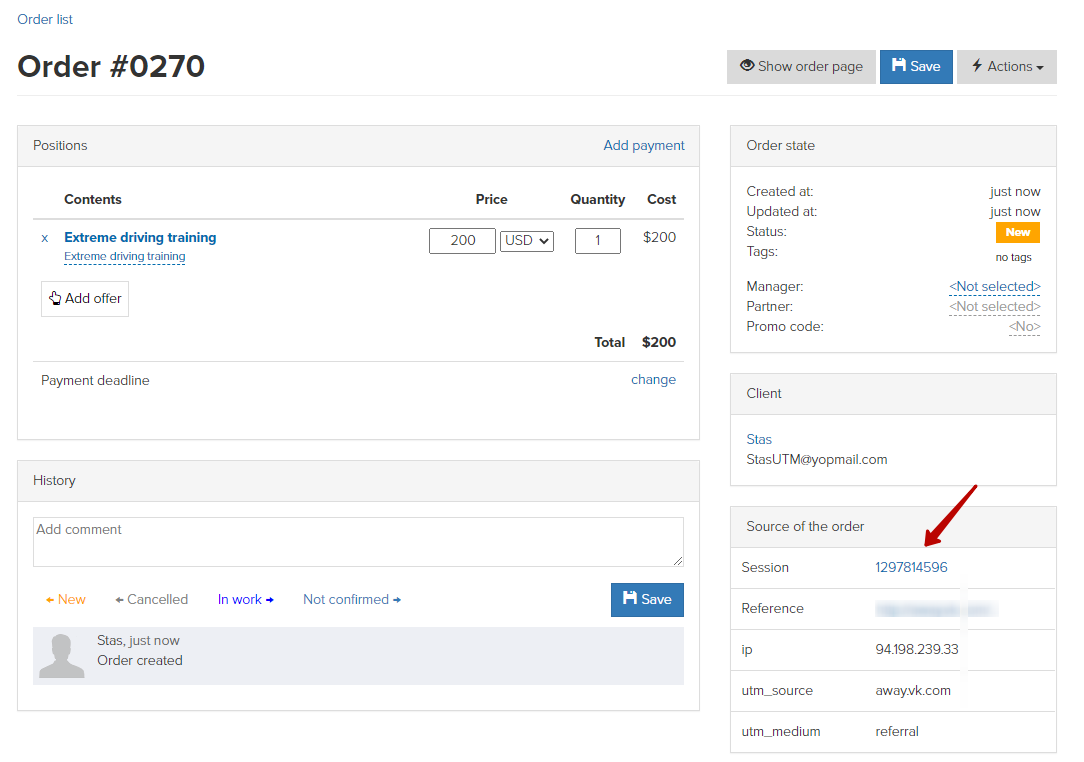Choose Partner Not selected option
The height and width of the screenshot is (762, 1084).
(994, 307)
